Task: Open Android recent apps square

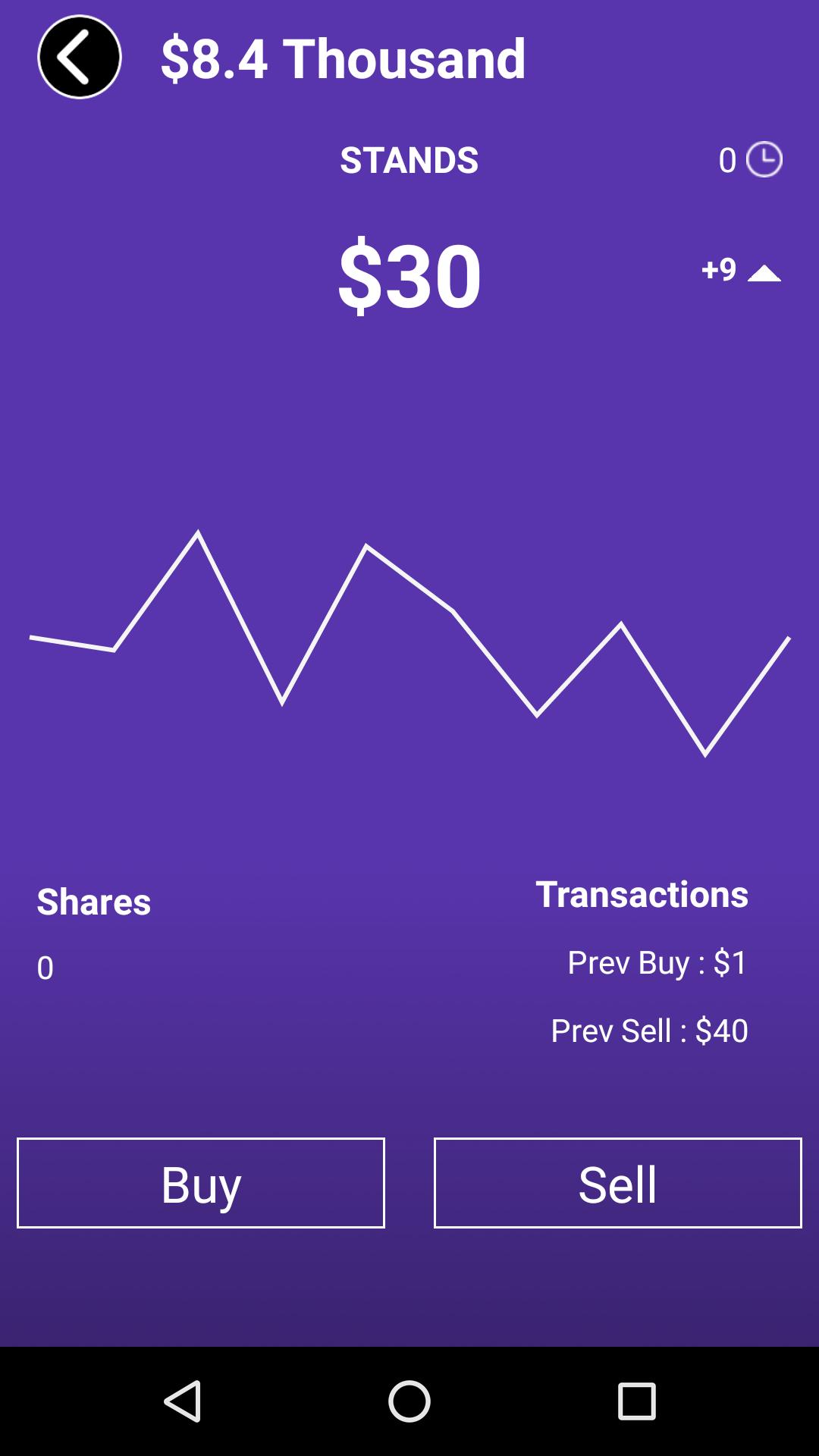Action: pyautogui.click(x=636, y=1401)
